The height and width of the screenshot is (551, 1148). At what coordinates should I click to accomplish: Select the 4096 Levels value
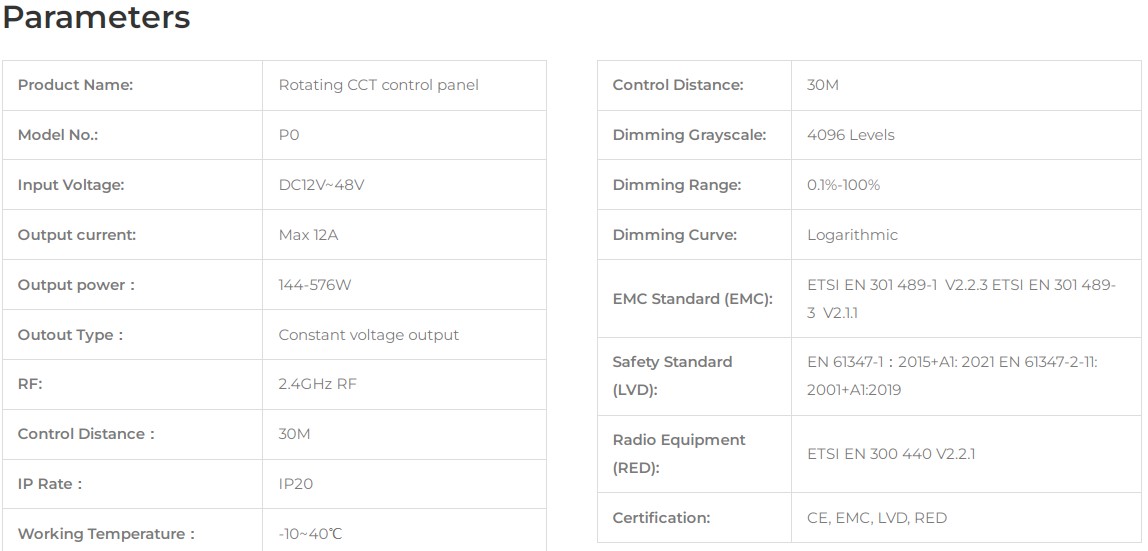(x=850, y=135)
